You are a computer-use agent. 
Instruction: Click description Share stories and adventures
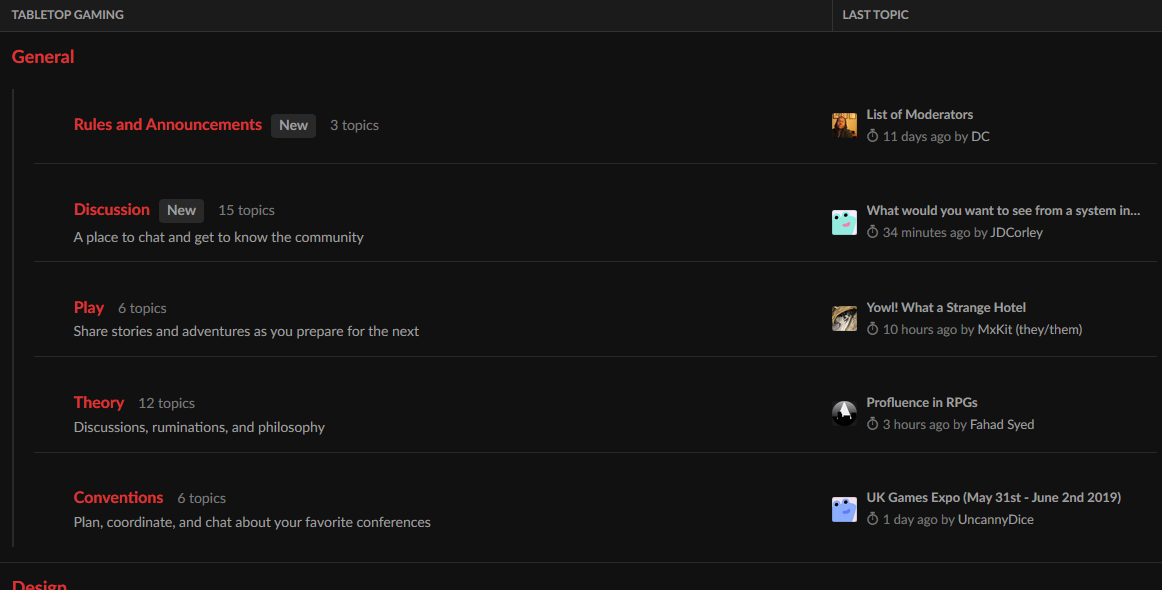[x=246, y=331]
